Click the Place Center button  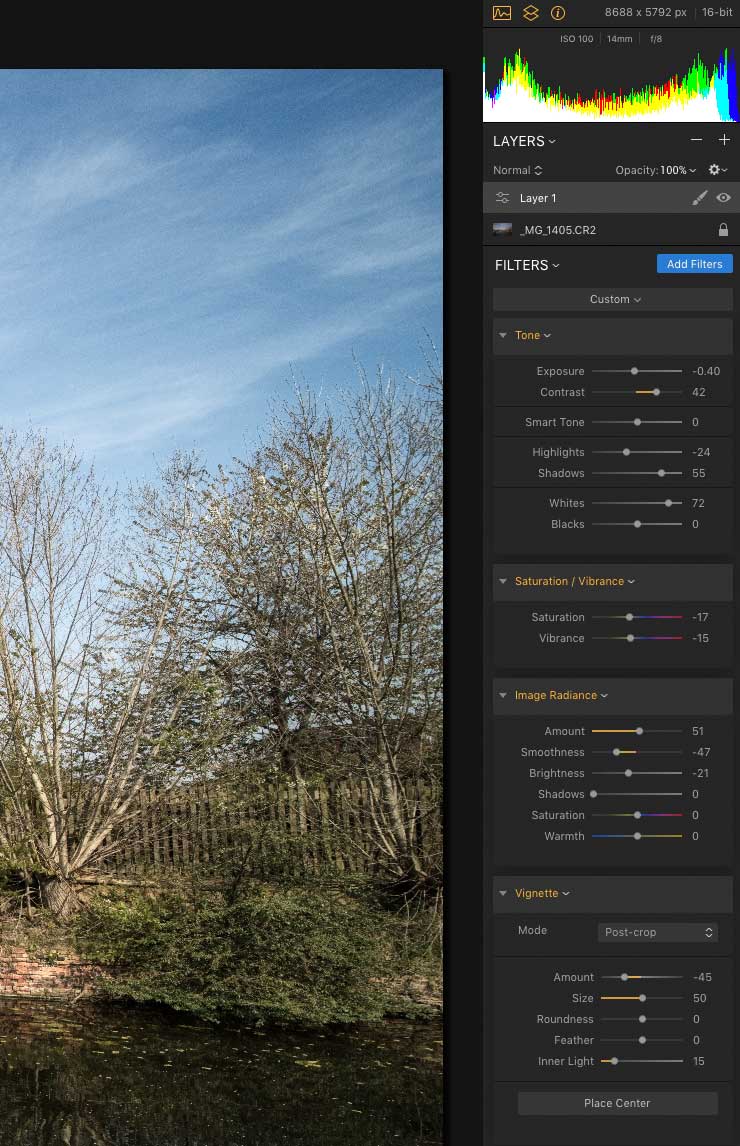(x=617, y=1103)
